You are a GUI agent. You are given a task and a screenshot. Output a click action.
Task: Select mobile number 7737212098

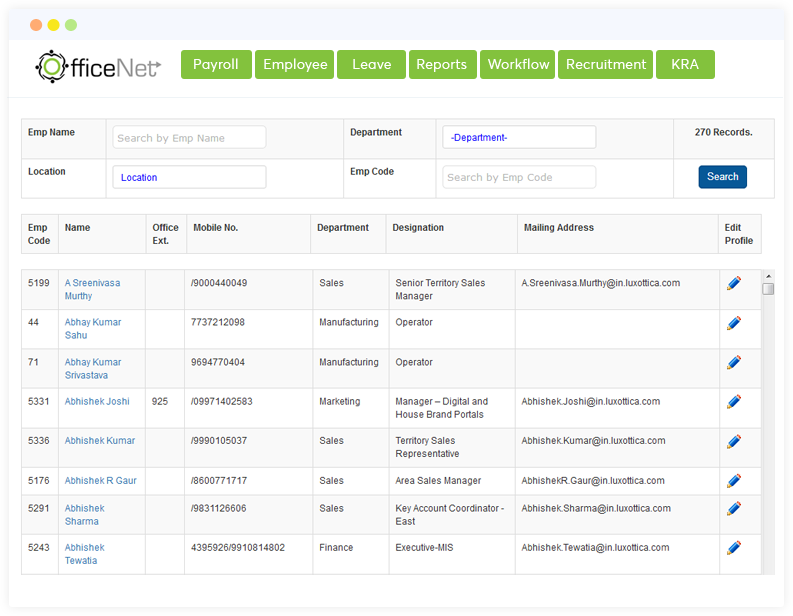pyautogui.click(x=217, y=323)
